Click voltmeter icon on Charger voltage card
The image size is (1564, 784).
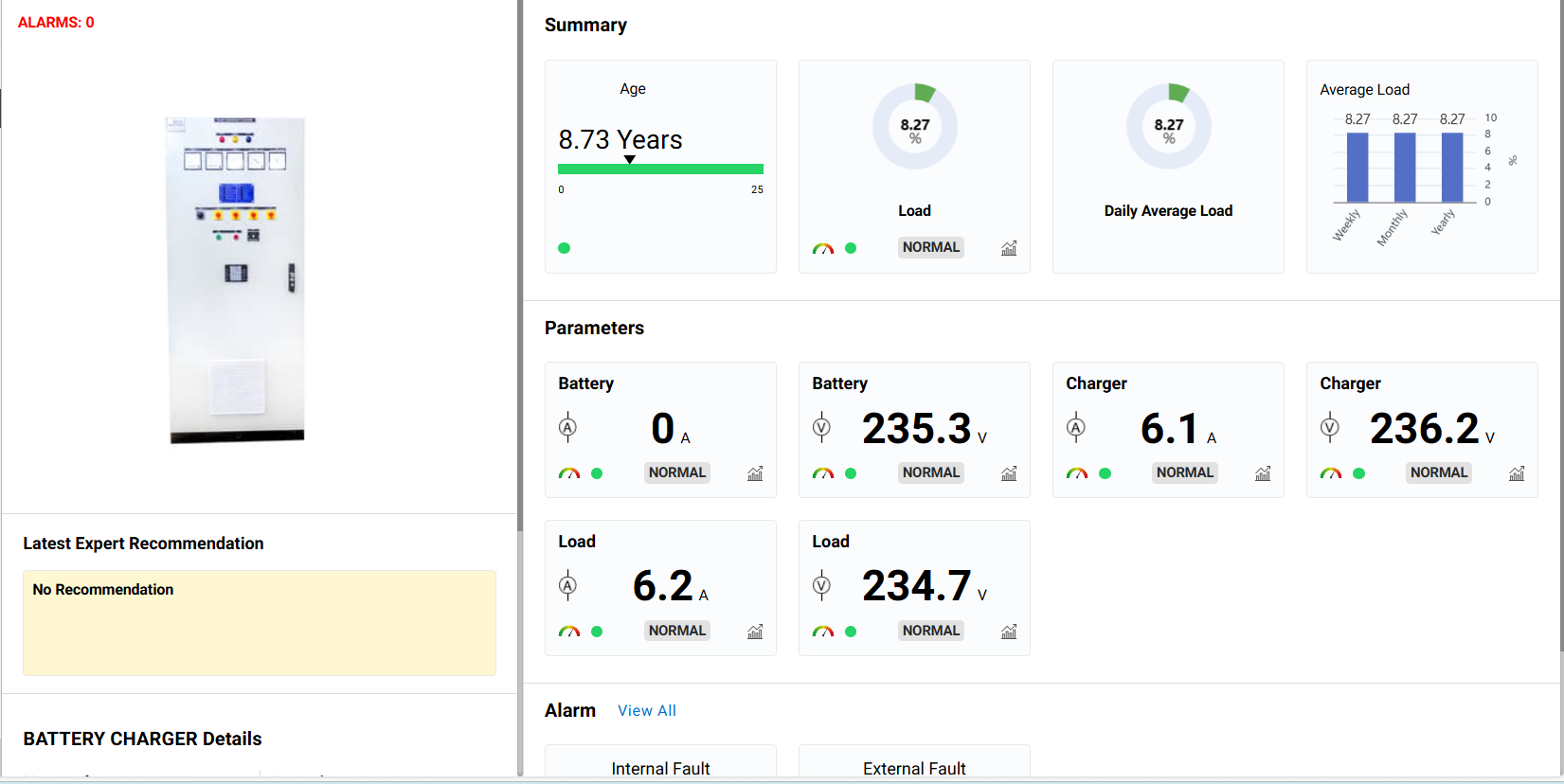[1330, 428]
